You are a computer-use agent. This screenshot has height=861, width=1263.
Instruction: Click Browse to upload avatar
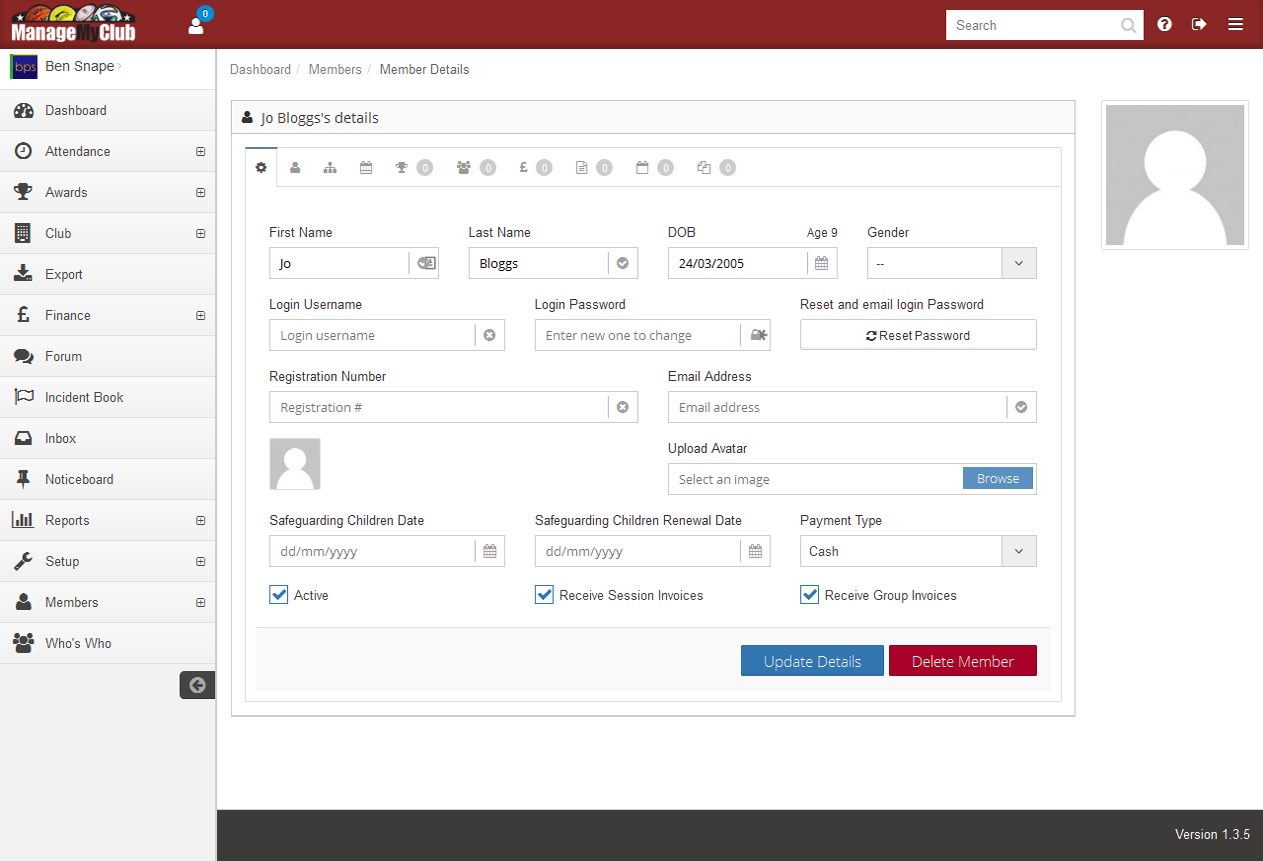point(998,479)
